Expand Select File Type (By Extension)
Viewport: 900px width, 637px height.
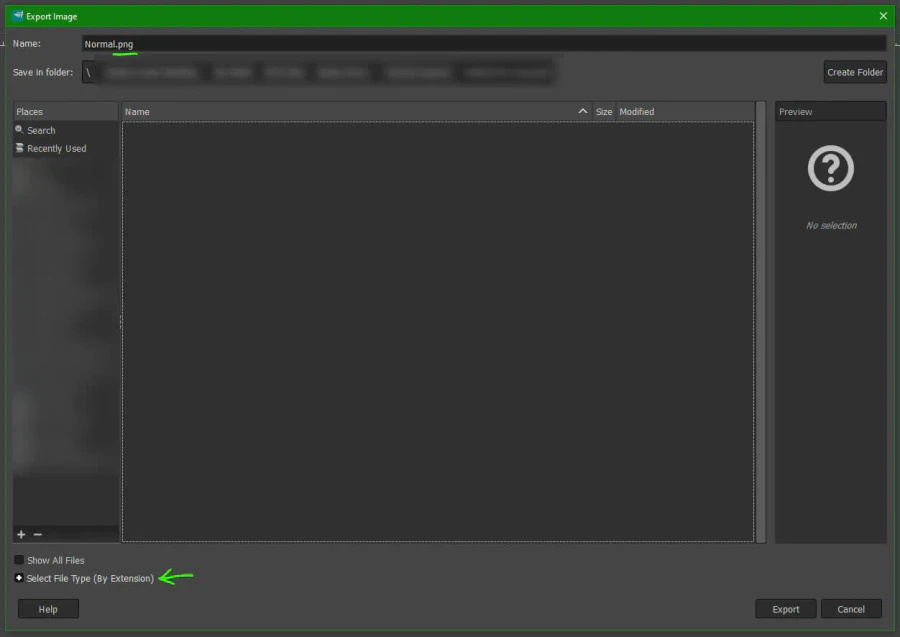coord(19,578)
